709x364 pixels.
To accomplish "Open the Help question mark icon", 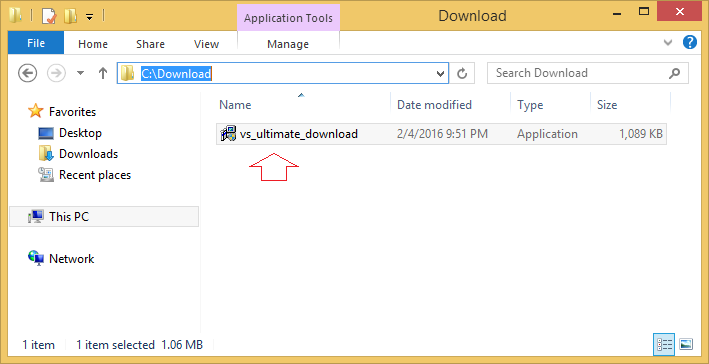I will coord(690,43).
